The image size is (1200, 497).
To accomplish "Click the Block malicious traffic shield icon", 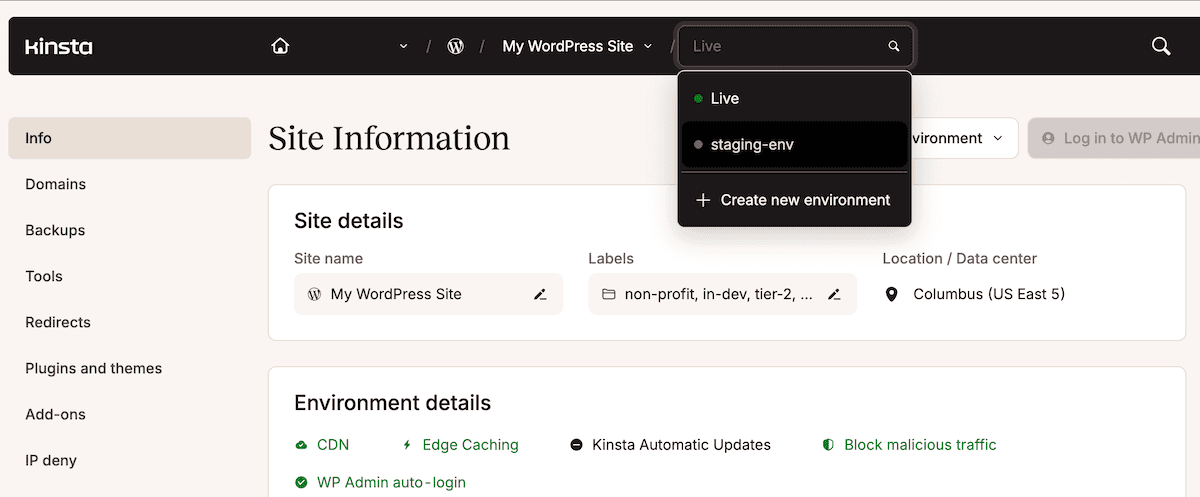I will point(828,445).
